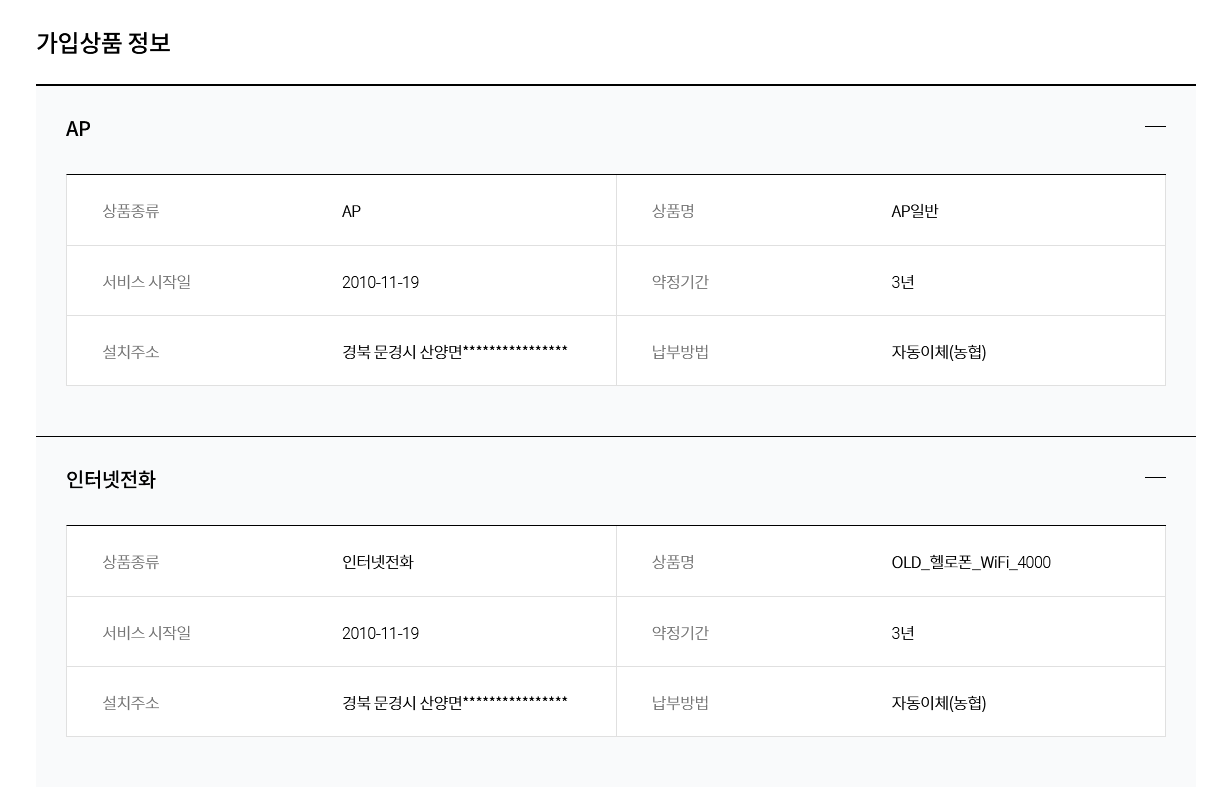Click the 약정기간 label in 인터넷전화 table
Viewport: 1210px width, 787px height.
tap(680, 633)
